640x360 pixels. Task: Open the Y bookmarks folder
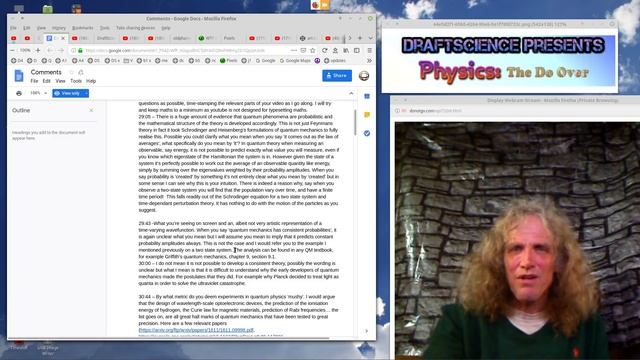(x=128, y=60)
